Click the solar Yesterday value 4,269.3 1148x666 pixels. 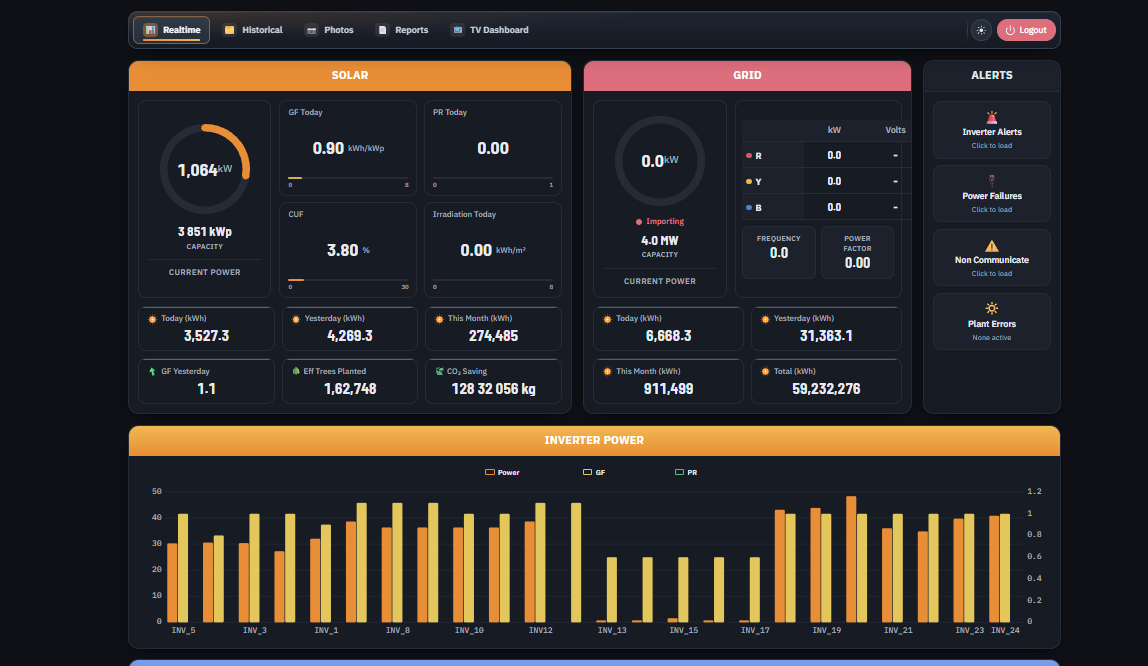[x=350, y=336]
